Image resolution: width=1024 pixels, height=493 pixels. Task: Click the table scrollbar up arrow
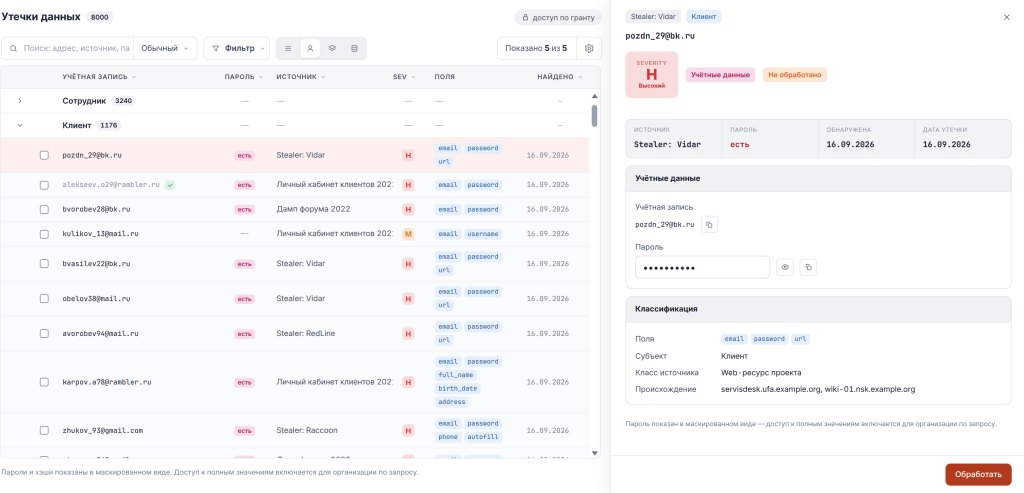594,96
